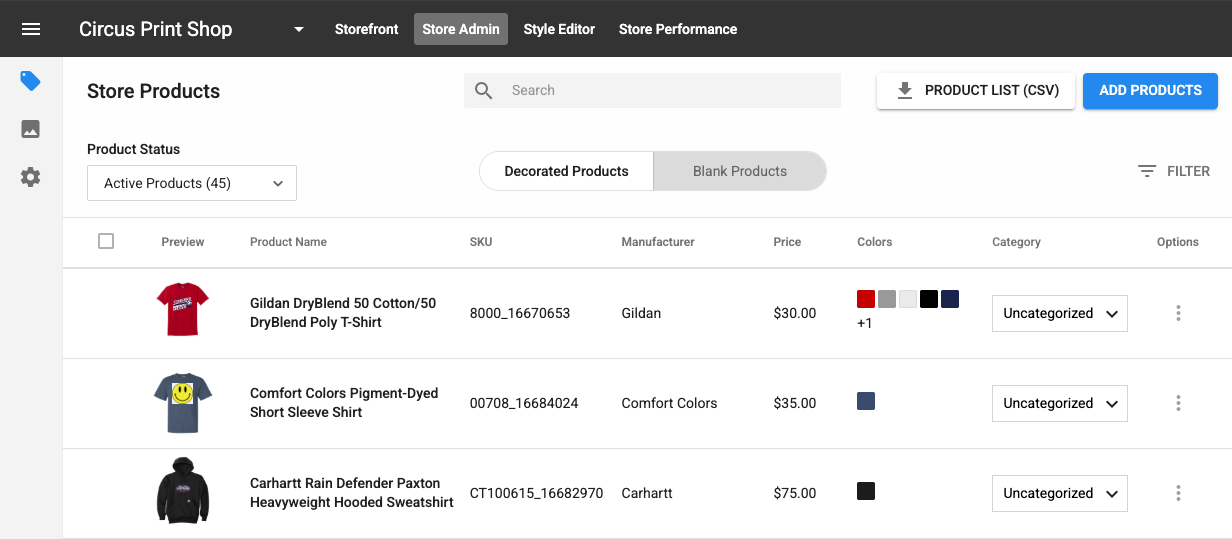Image resolution: width=1232 pixels, height=539 pixels.
Task: Go to the Store Performance tab
Action: 678,29
